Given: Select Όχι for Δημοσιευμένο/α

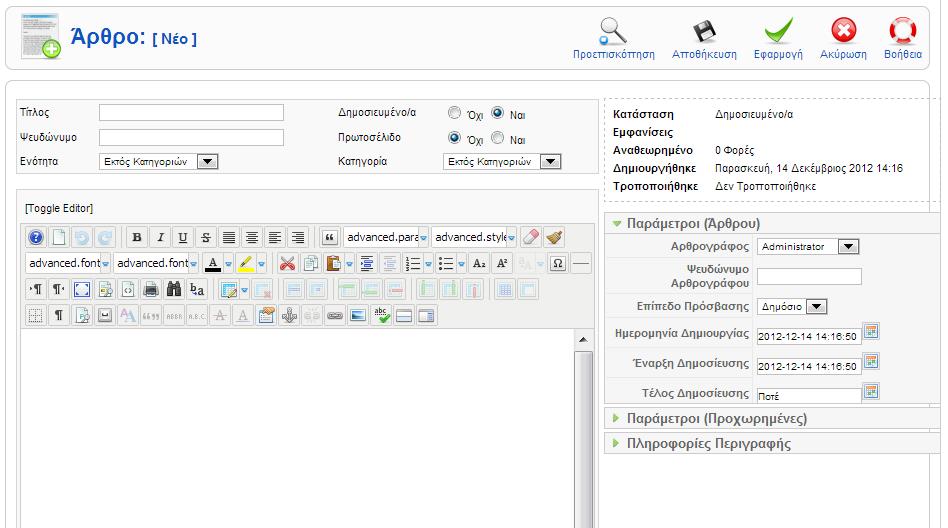Looking at the screenshot, I should [454, 112].
